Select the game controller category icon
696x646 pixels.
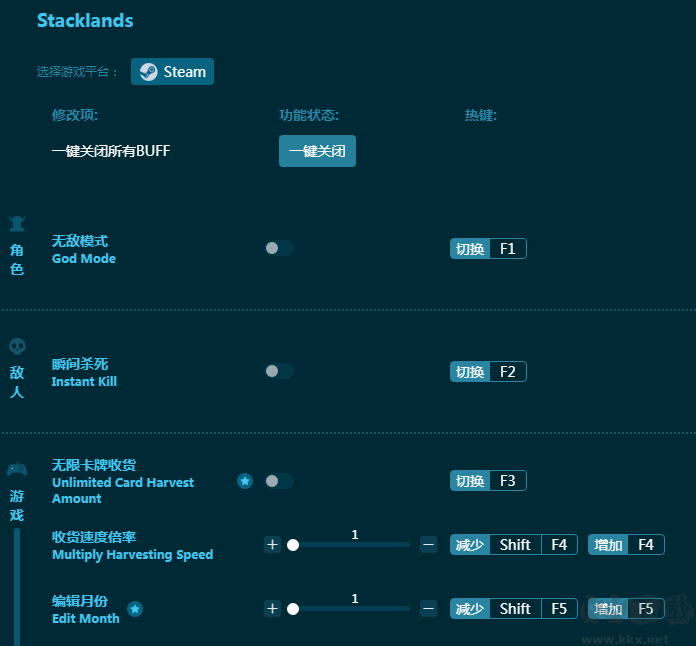coord(17,470)
